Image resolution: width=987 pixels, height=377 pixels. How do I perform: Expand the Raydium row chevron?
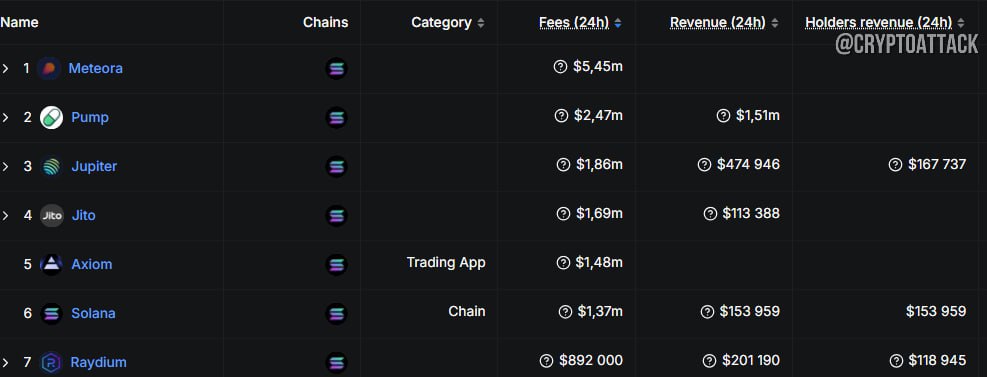(6, 363)
